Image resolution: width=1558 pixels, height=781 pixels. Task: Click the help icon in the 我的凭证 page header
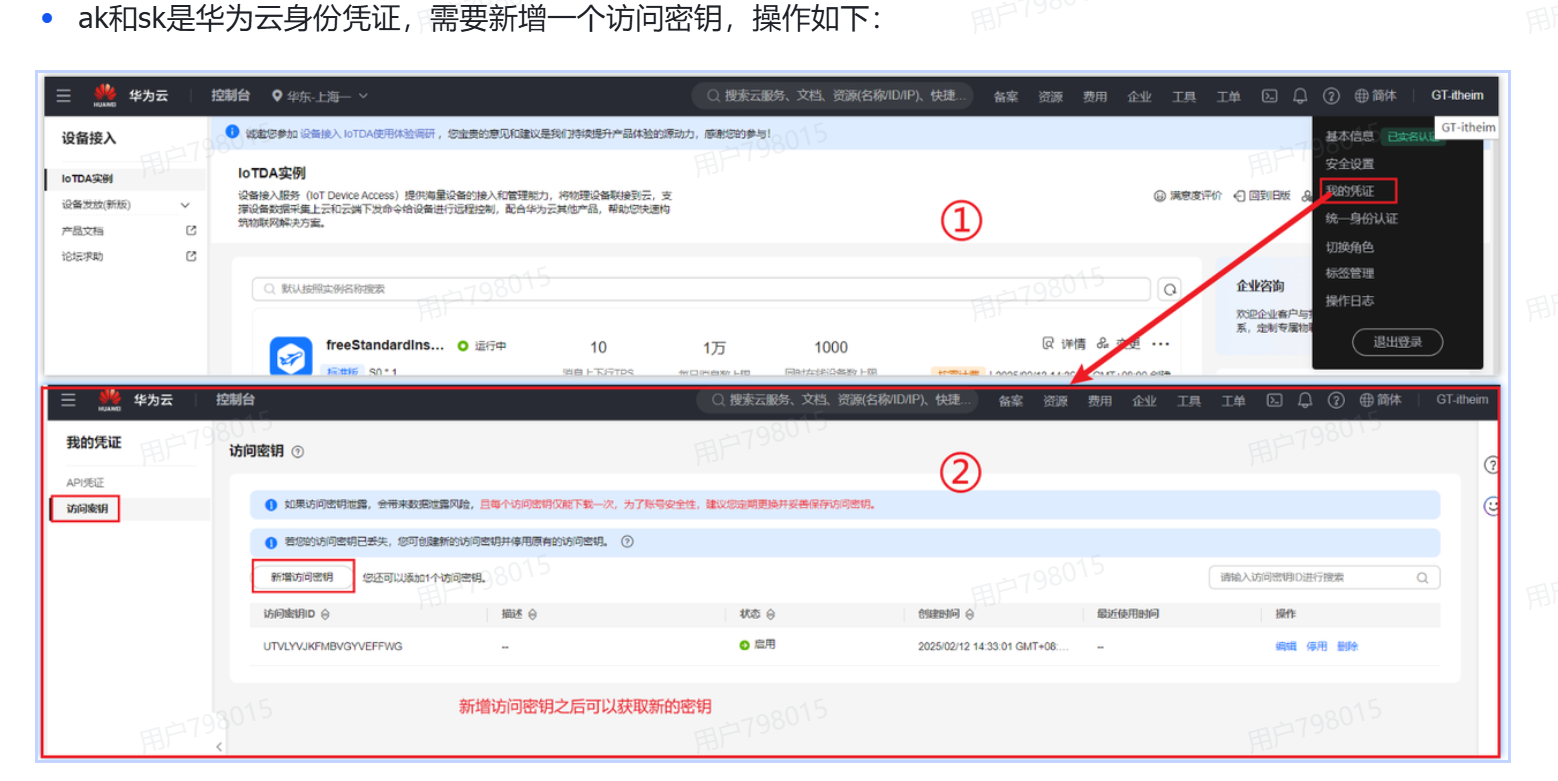tap(1336, 400)
